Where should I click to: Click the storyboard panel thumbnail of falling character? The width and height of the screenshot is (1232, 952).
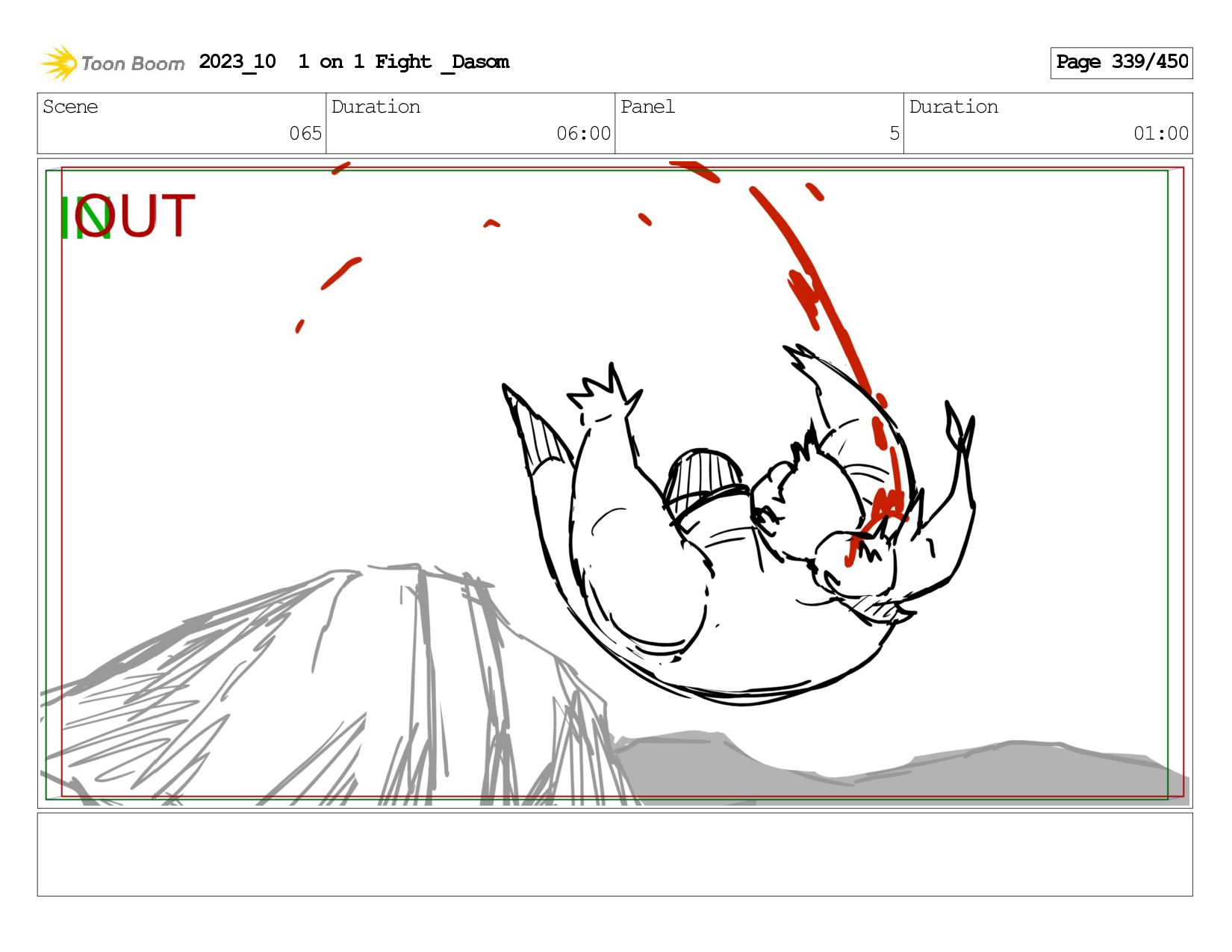[x=615, y=483]
